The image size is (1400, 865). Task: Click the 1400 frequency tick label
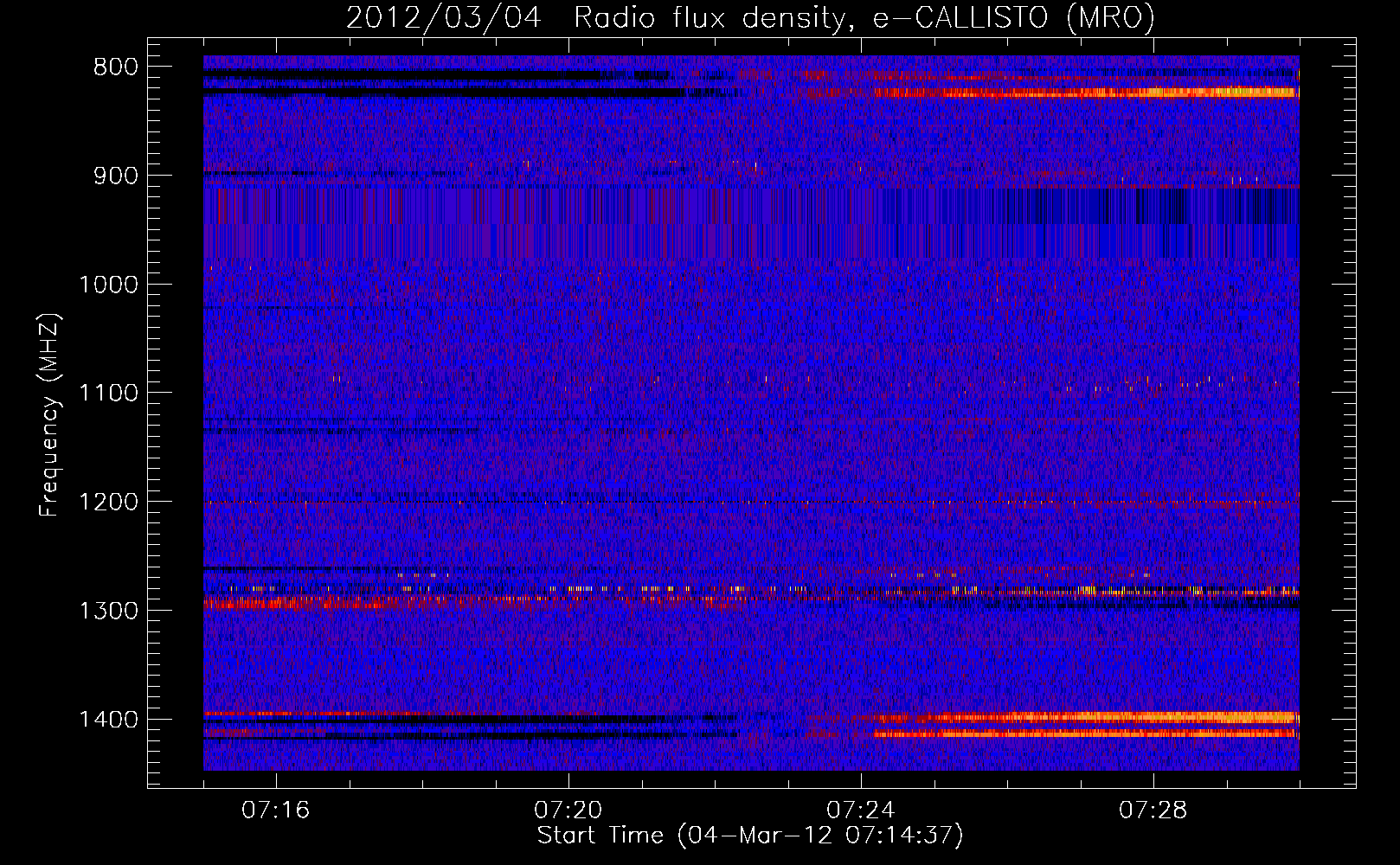pos(108,720)
